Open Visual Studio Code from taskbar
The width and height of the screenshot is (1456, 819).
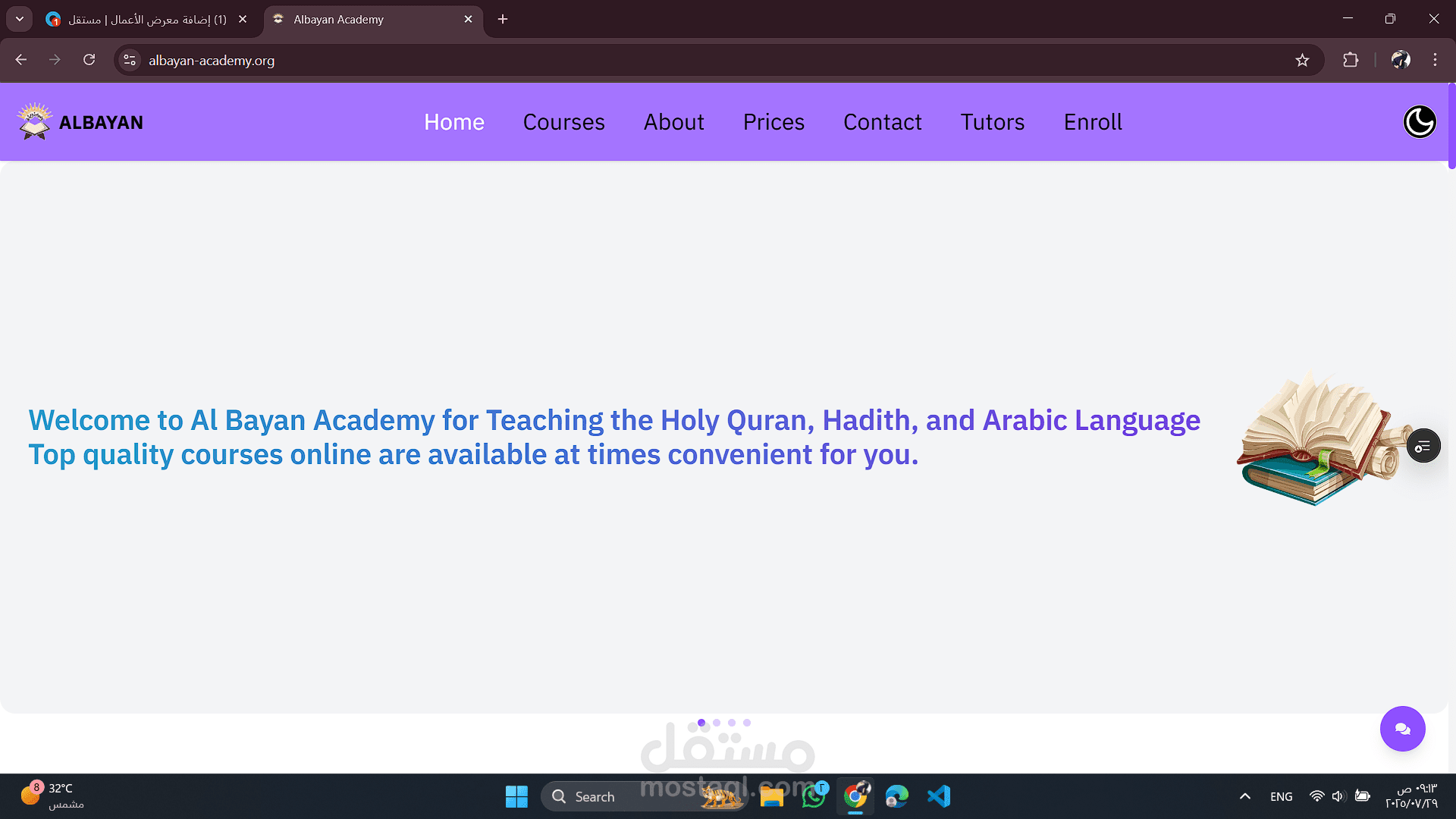pyautogui.click(x=938, y=796)
